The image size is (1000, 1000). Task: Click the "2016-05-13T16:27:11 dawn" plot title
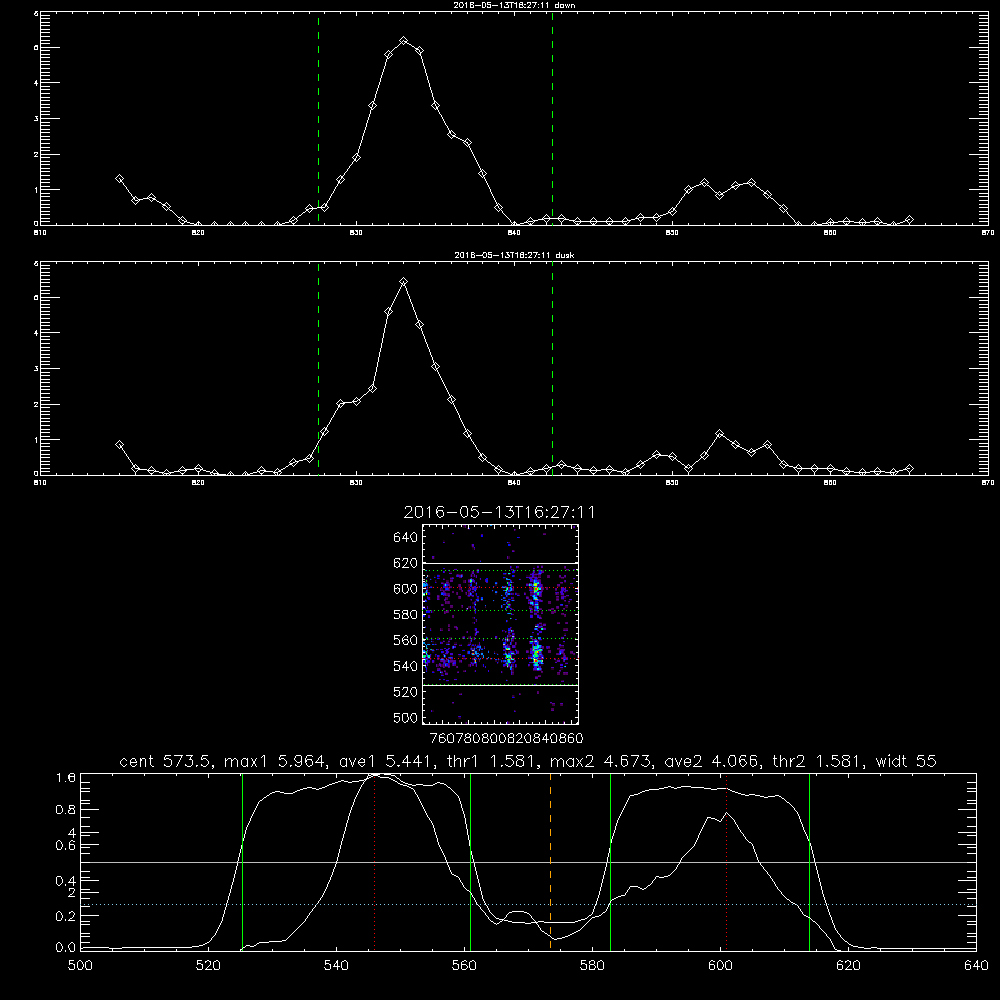514,5
